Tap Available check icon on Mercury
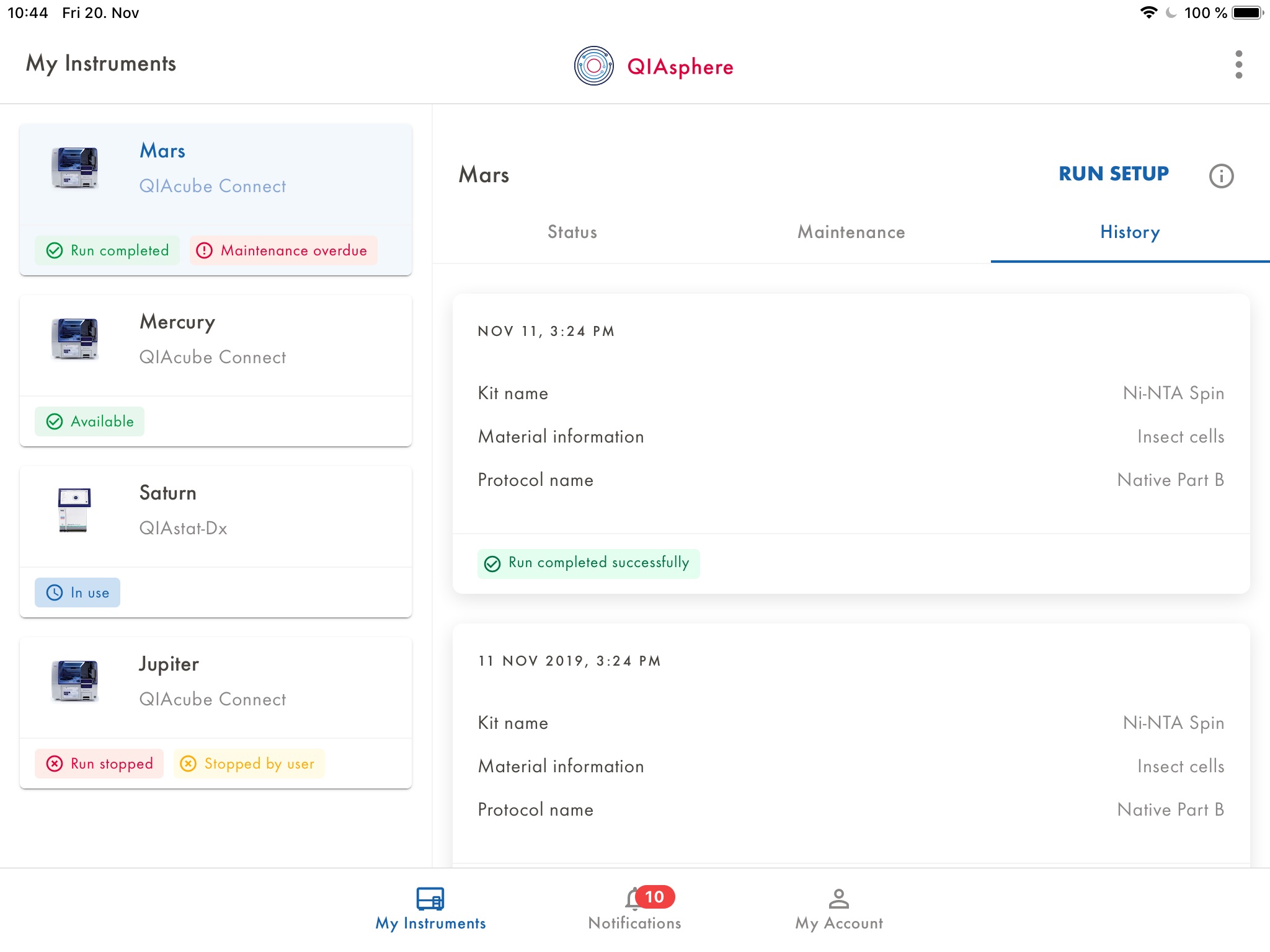The height and width of the screenshot is (952, 1270). pos(55,421)
